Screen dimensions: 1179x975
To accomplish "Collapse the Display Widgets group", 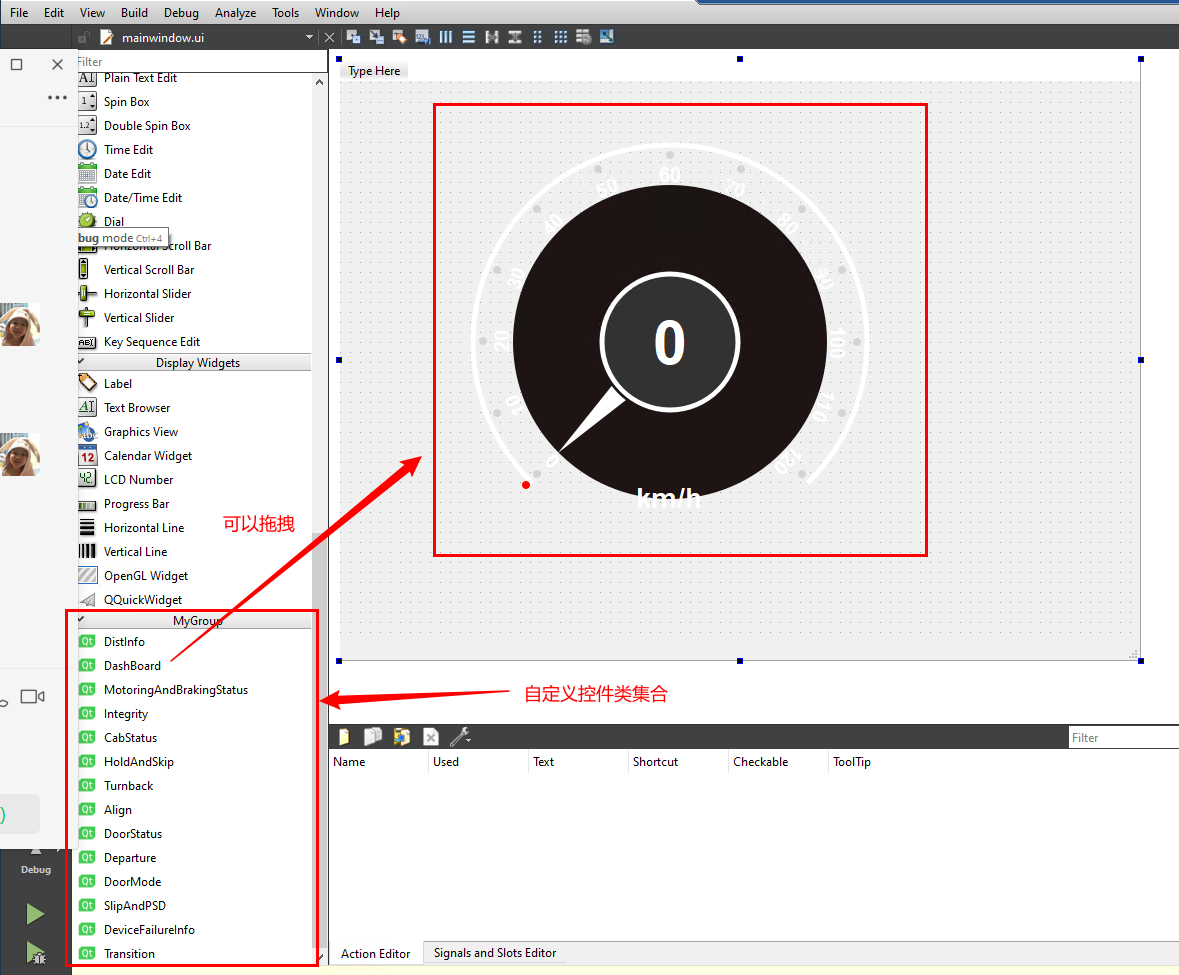I will 194,362.
